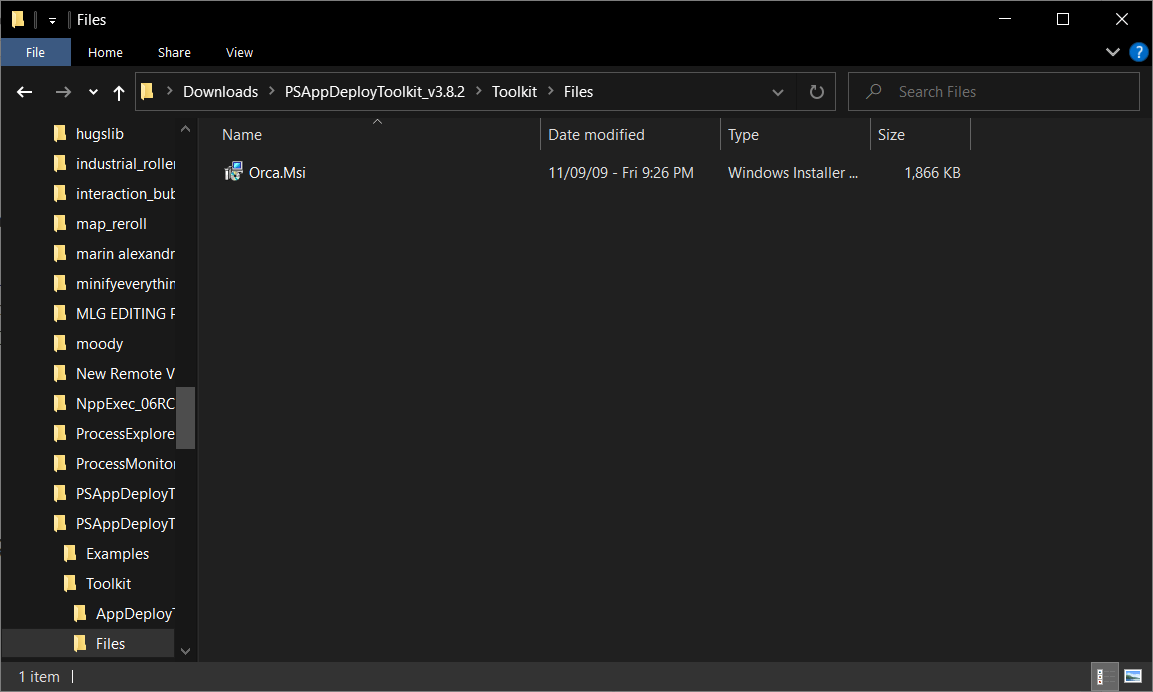Image resolution: width=1153 pixels, height=692 pixels.
Task: Click the moody folder icon
Action: click(60, 343)
